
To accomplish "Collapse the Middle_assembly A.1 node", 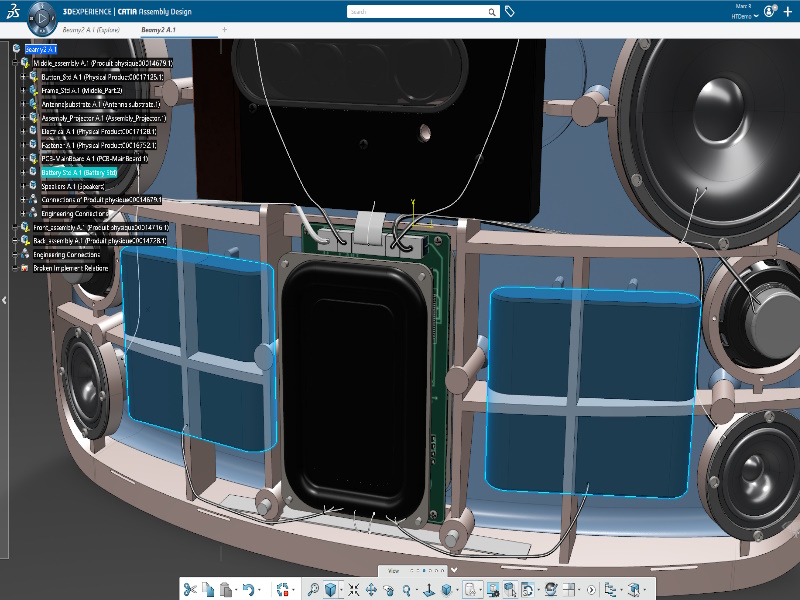I will click(14, 63).
